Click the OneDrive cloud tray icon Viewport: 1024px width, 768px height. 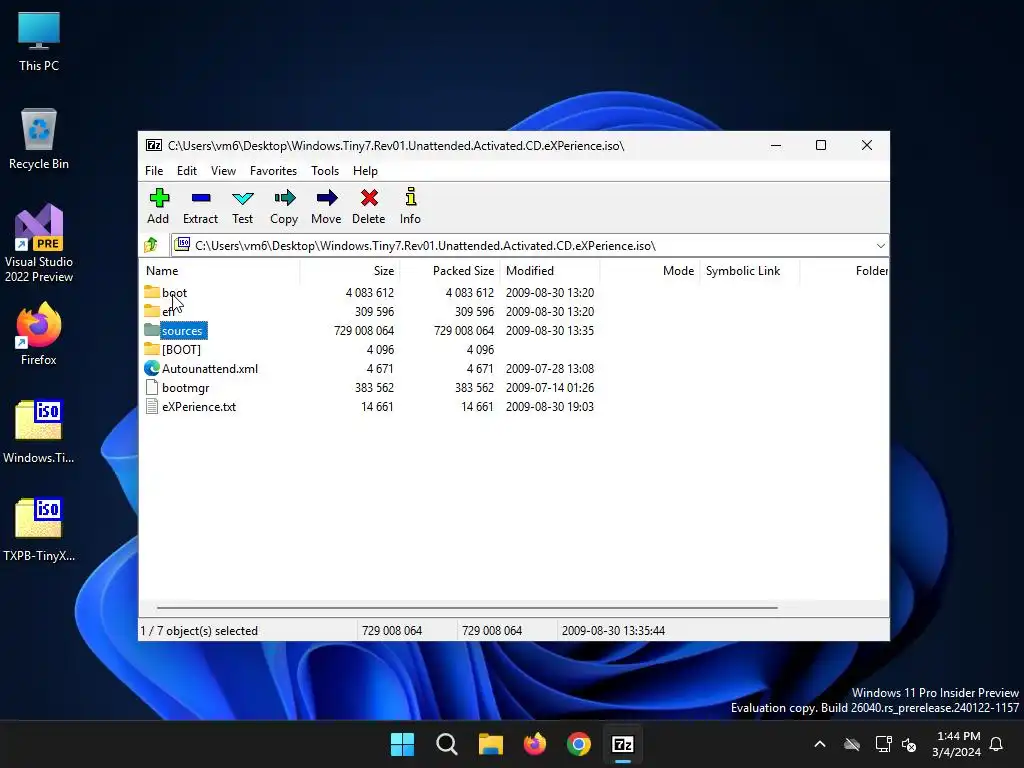click(852, 744)
